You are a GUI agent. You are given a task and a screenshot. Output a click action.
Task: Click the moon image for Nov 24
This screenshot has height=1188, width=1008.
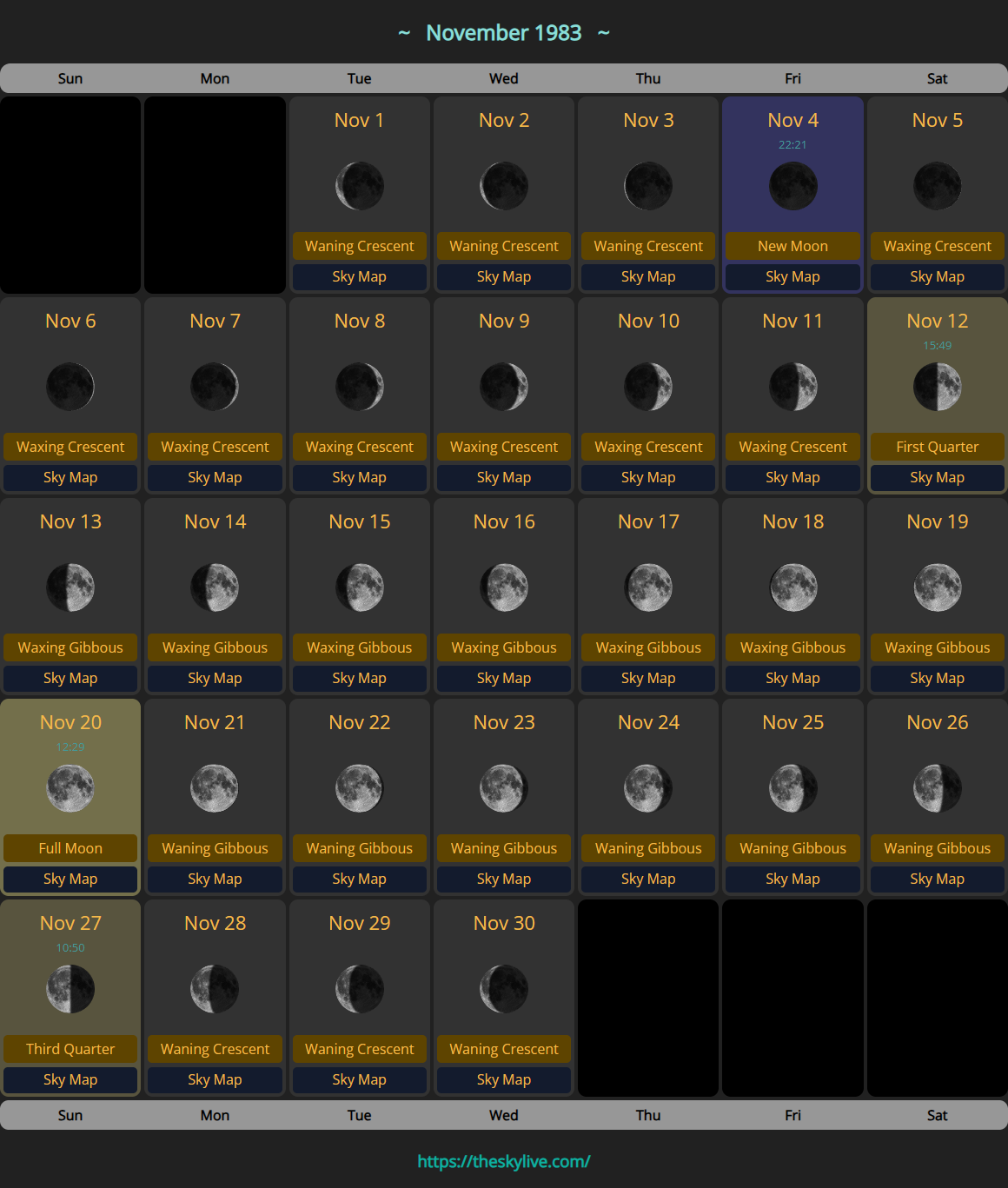click(x=648, y=788)
